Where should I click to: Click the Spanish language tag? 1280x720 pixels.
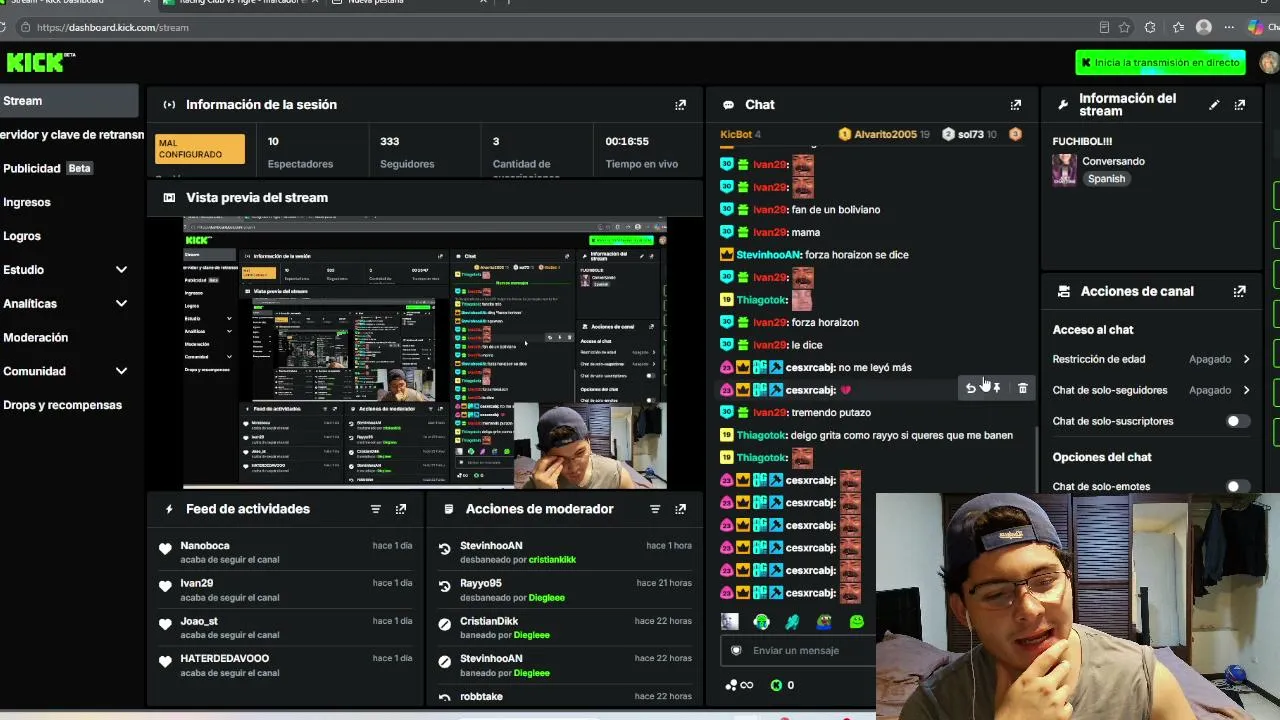click(x=1106, y=179)
